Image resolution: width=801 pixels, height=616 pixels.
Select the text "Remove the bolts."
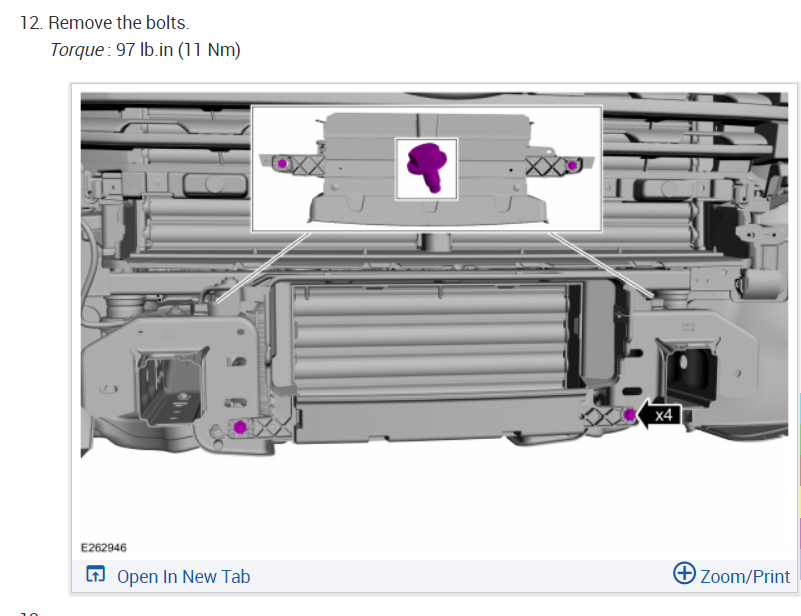coord(119,23)
